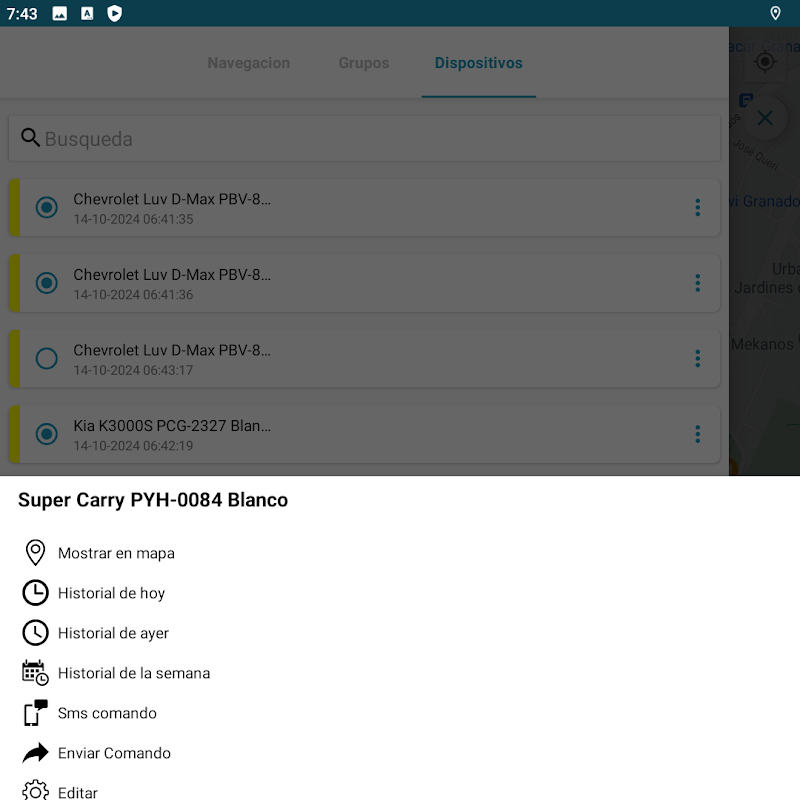800x800 pixels.
Task: Toggle radio button of first Chevrolet Luv D-Max
Action: (x=46, y=207)
